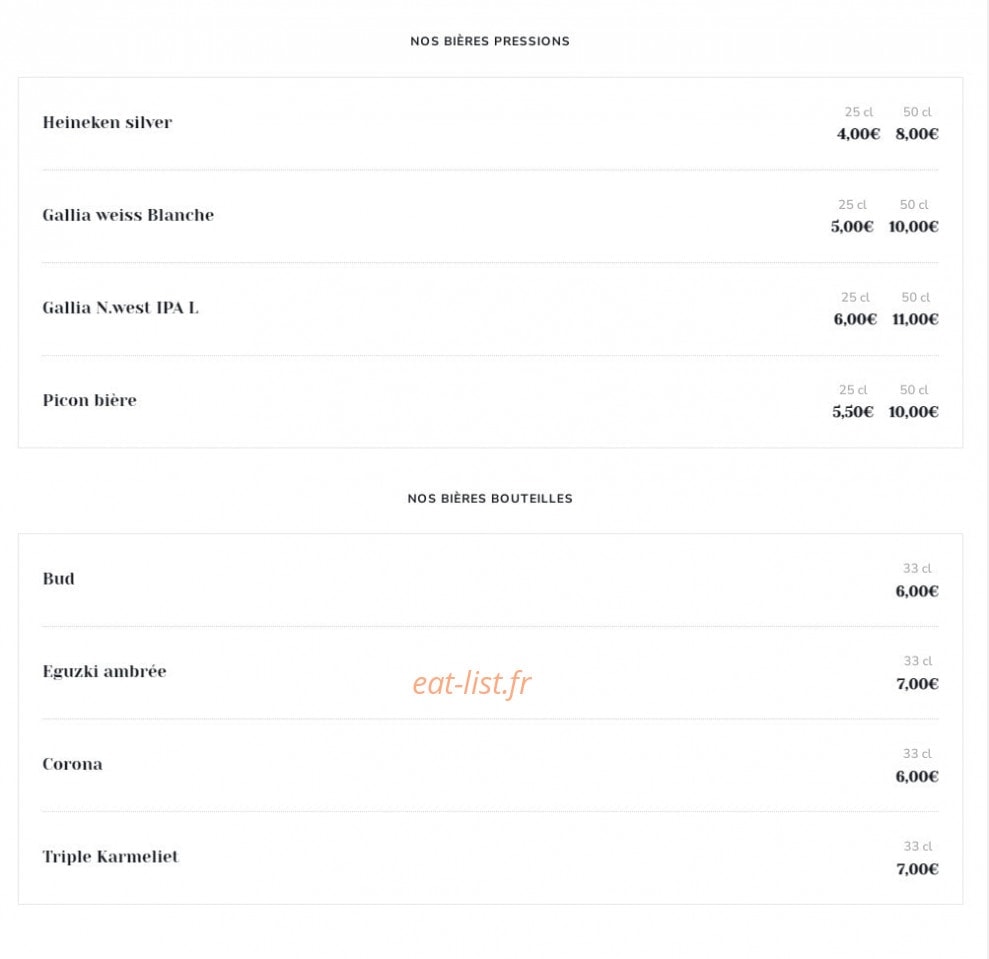Open the eat-list.fr watermark link
The image size is (989, 959).
point(472,683)
